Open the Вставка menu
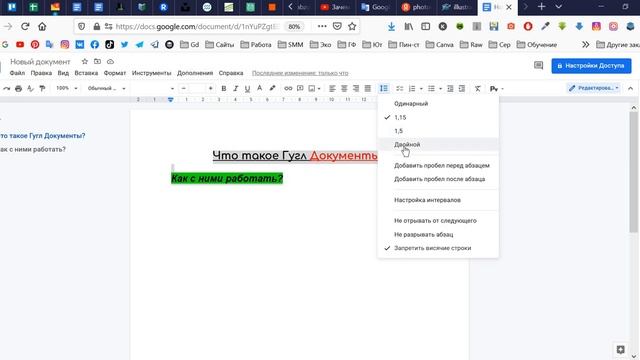This screenshot has height=360, width=640. (x=86, y=73)
